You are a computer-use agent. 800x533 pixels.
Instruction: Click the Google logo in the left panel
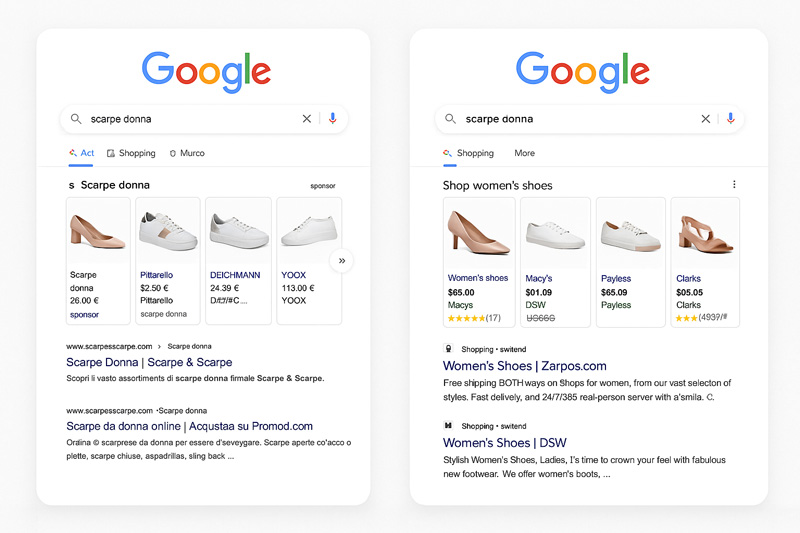(x=206, y=72)
